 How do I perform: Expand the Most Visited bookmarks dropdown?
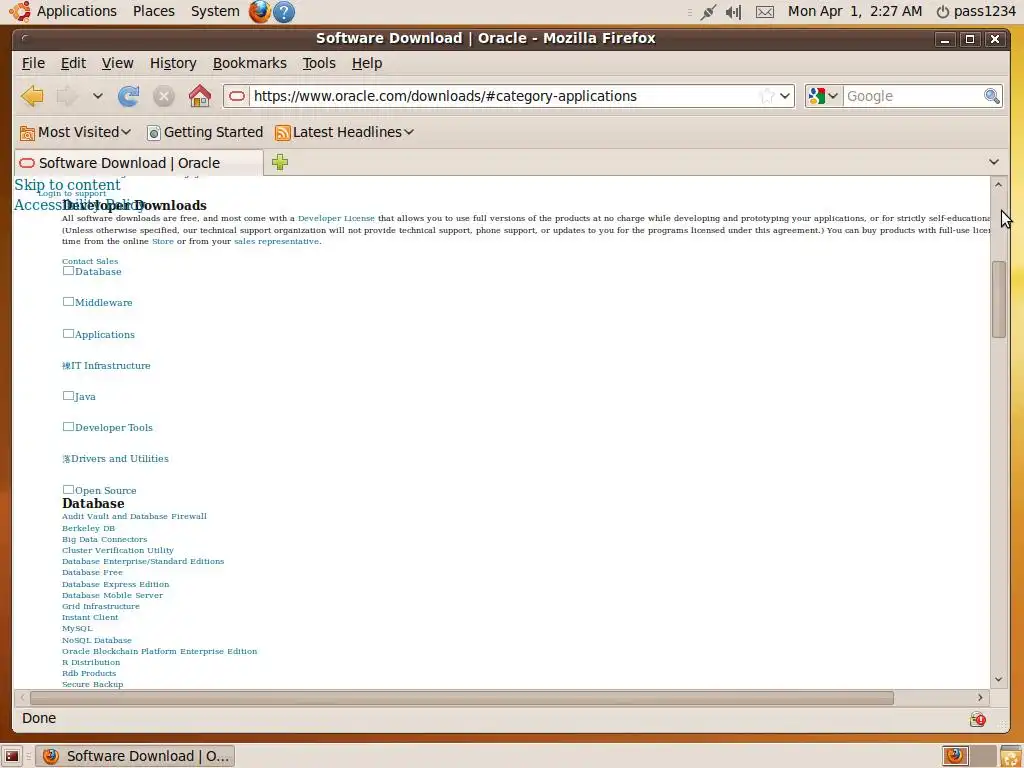click(126, 132)
